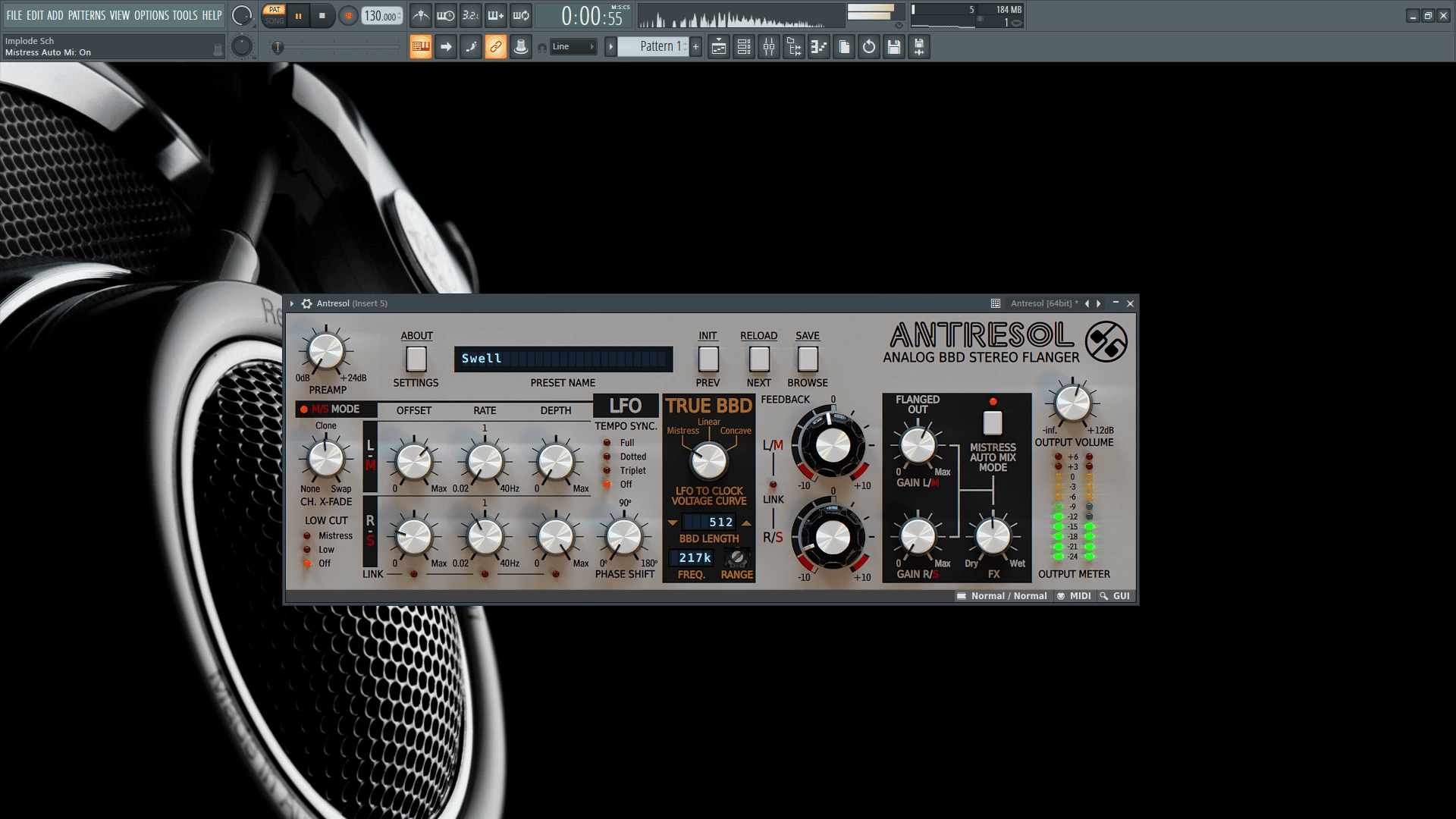Toggle typing keyboard to piano icon
The height and width of the screenshot is (819, 1456).
click(421, 47)
